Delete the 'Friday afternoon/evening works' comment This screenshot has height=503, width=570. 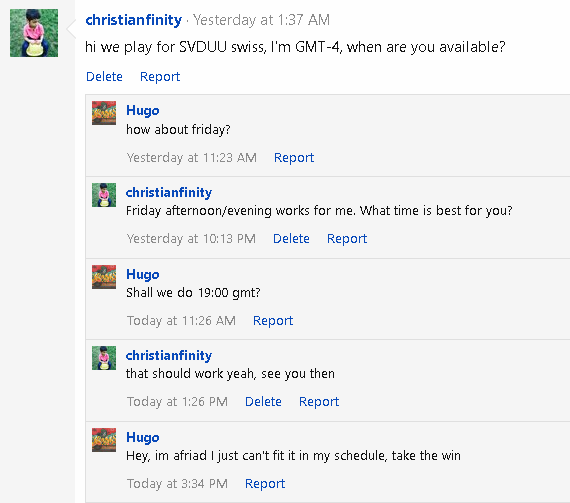[291, 239]
